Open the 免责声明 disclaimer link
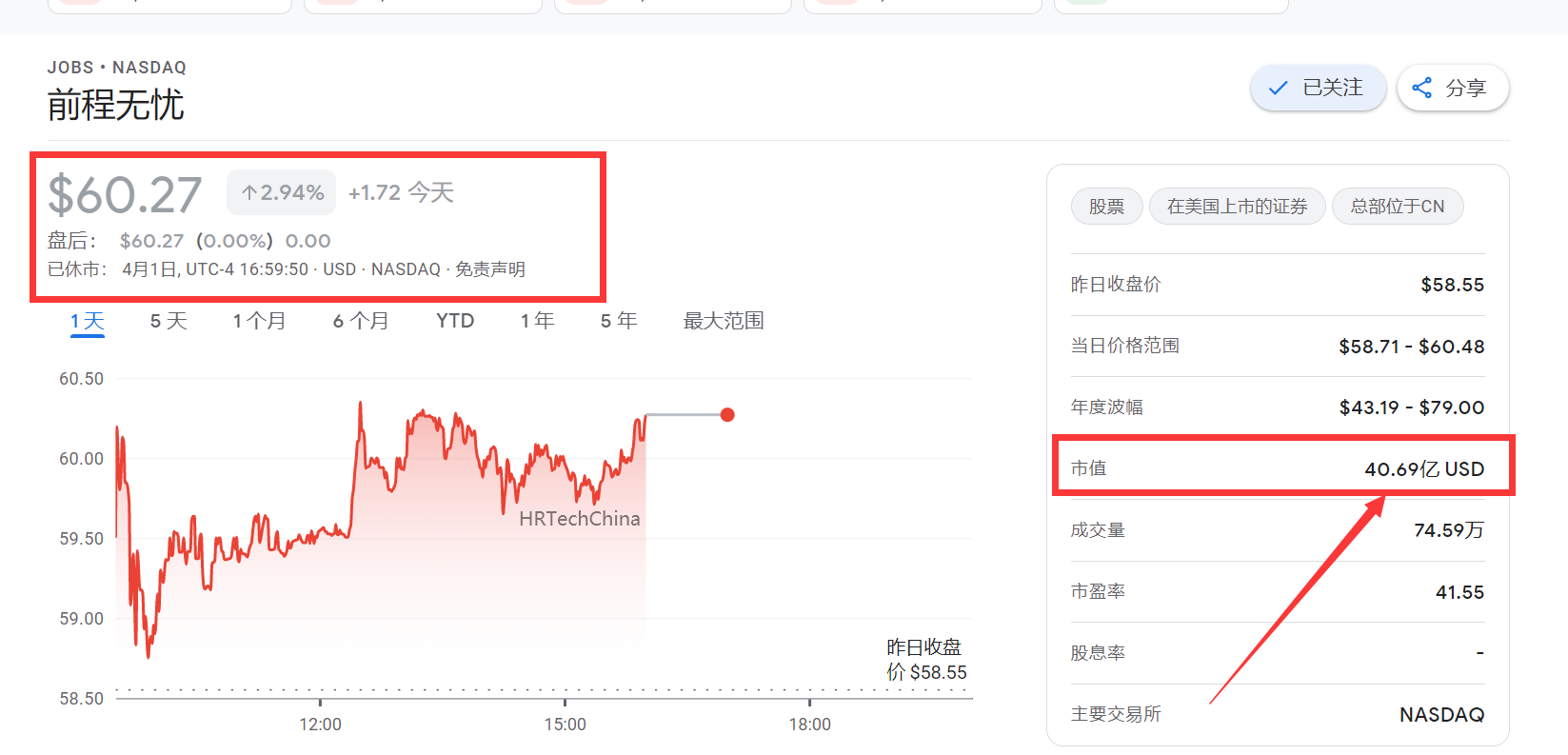 (x=490, y=269)
